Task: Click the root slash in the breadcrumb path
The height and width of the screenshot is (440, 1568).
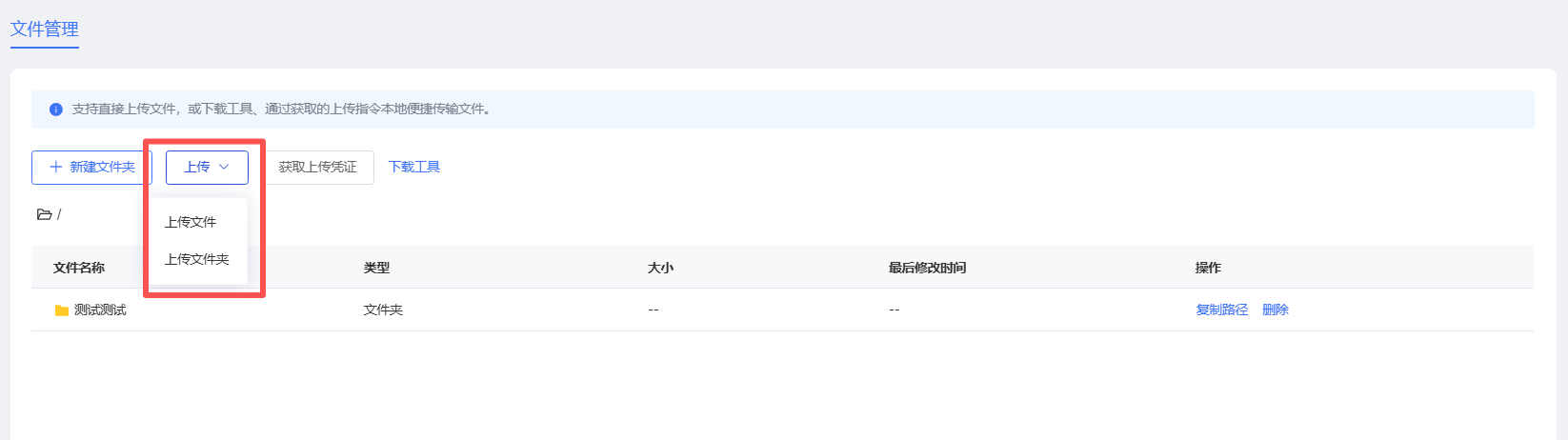Action: [59, 214]
